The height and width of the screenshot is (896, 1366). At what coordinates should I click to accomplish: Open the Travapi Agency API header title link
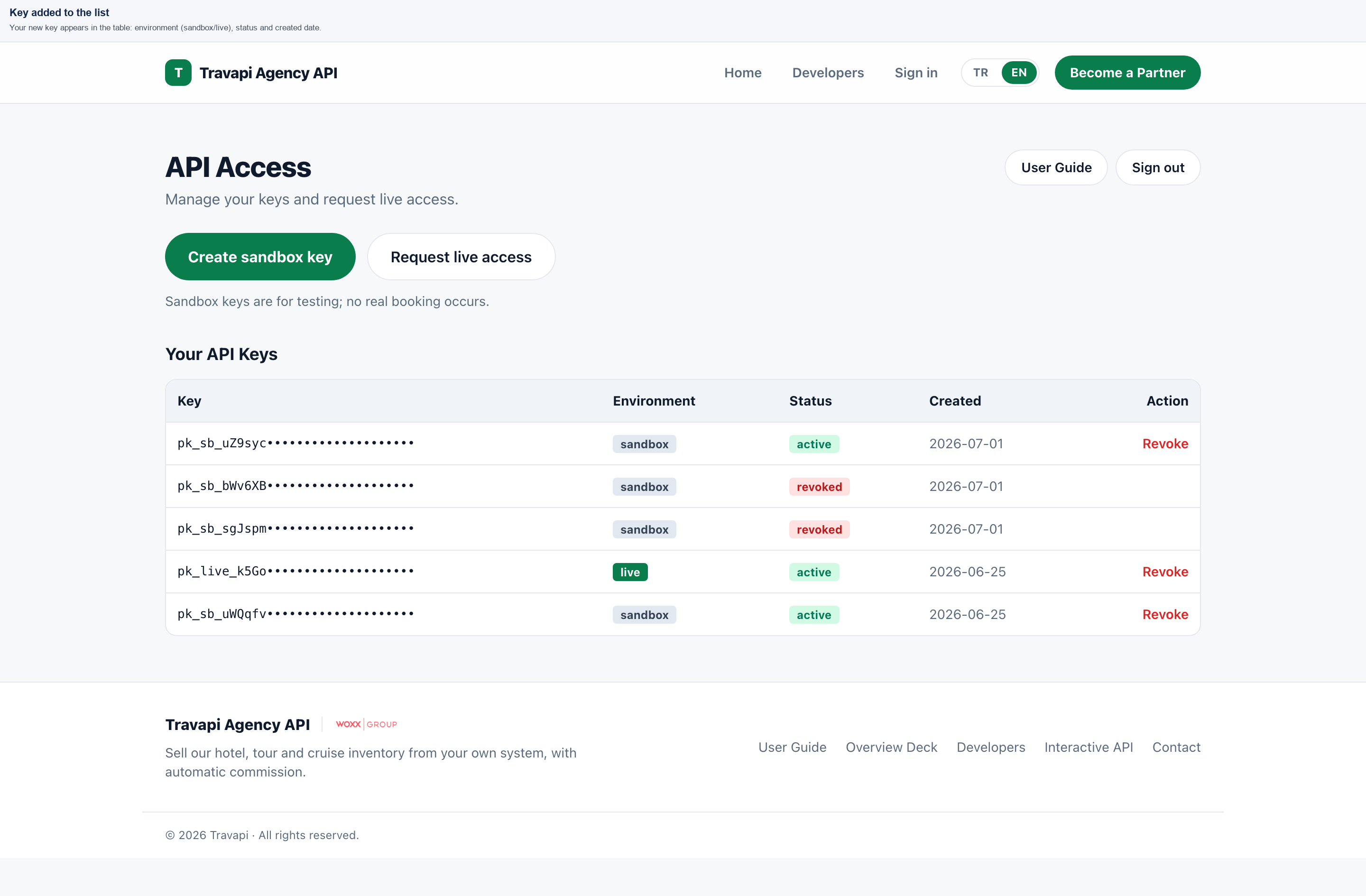point(268,73)
